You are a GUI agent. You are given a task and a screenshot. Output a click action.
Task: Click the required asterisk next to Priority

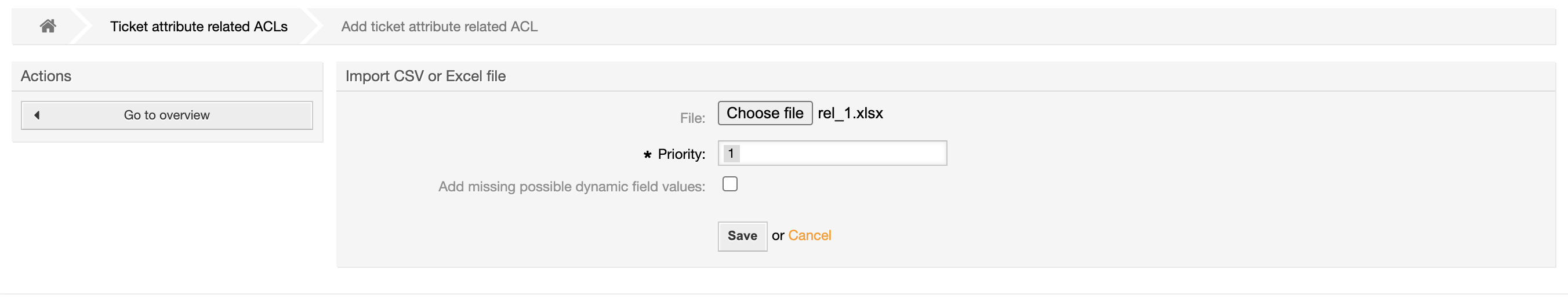[647, 155]
